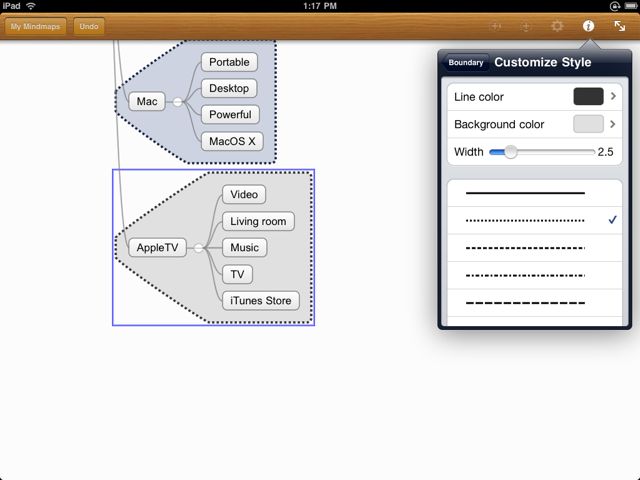Select the TV node
640x480 pixels.
click(x=238, y=274)
